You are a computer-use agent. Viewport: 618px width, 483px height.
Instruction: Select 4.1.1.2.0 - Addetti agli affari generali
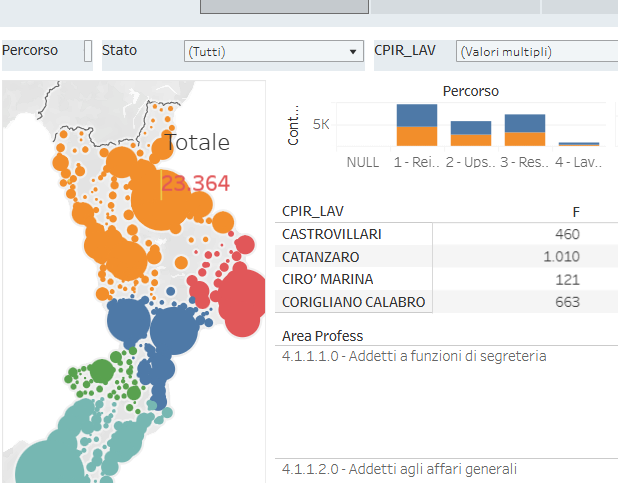[x=399, y=469]
